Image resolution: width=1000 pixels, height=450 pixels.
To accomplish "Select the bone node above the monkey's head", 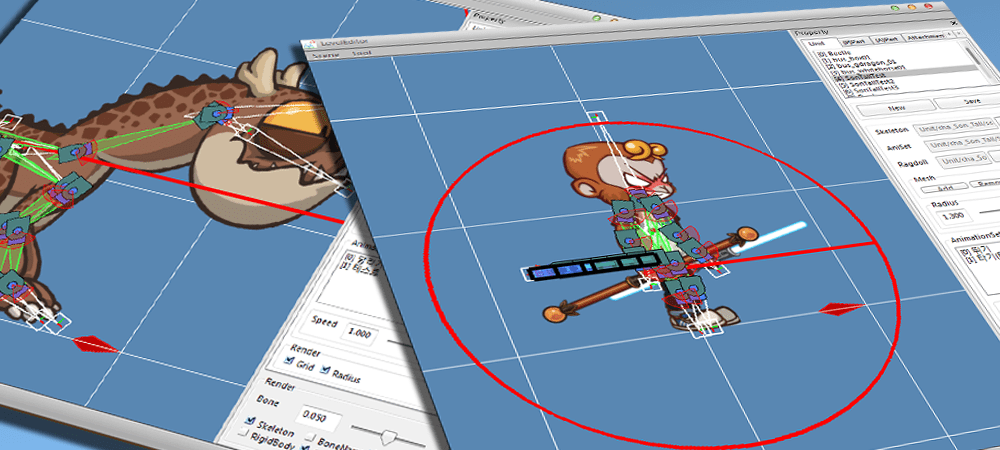I will [596, 118].
